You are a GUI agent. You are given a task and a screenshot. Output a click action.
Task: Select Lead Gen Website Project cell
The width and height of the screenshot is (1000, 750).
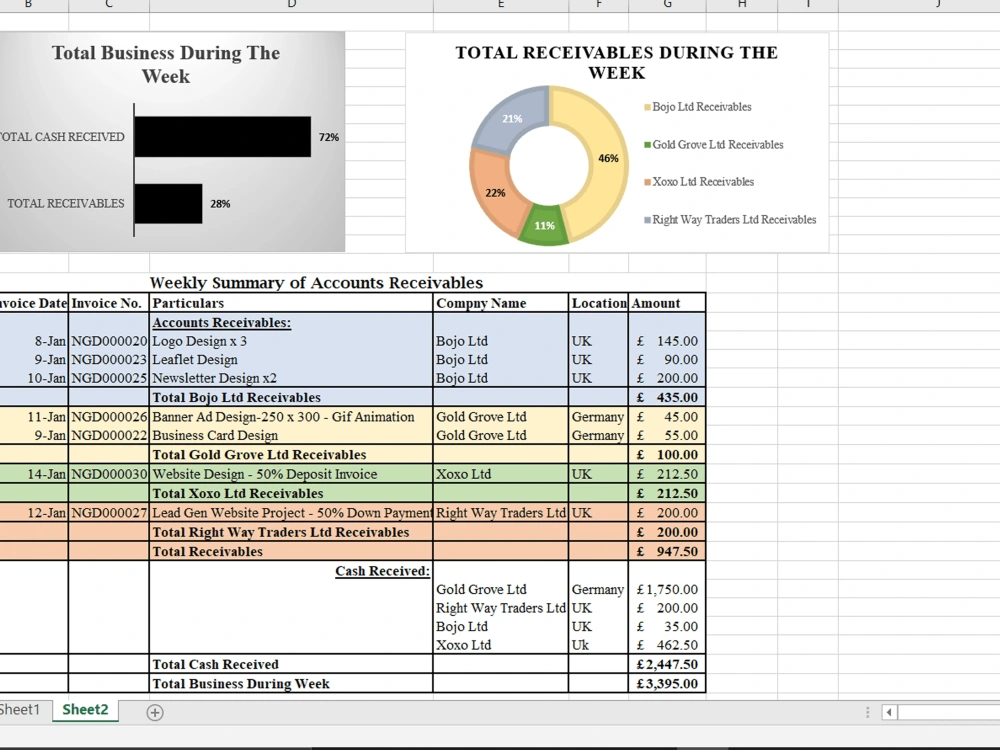click(x=291, y=513)
